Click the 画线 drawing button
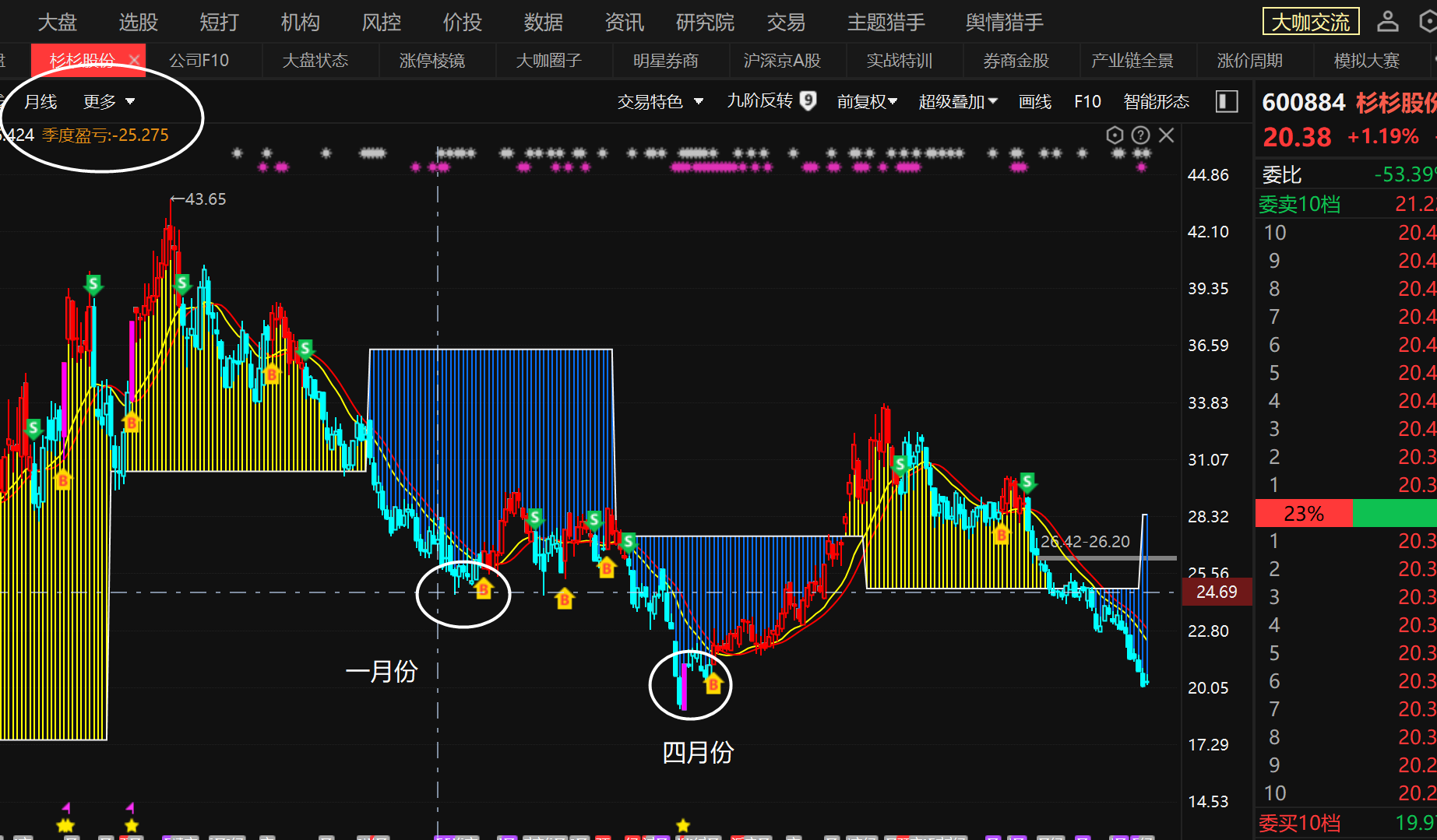Viewport: 1437px width, 840px height. click(x=1035, y=101)
